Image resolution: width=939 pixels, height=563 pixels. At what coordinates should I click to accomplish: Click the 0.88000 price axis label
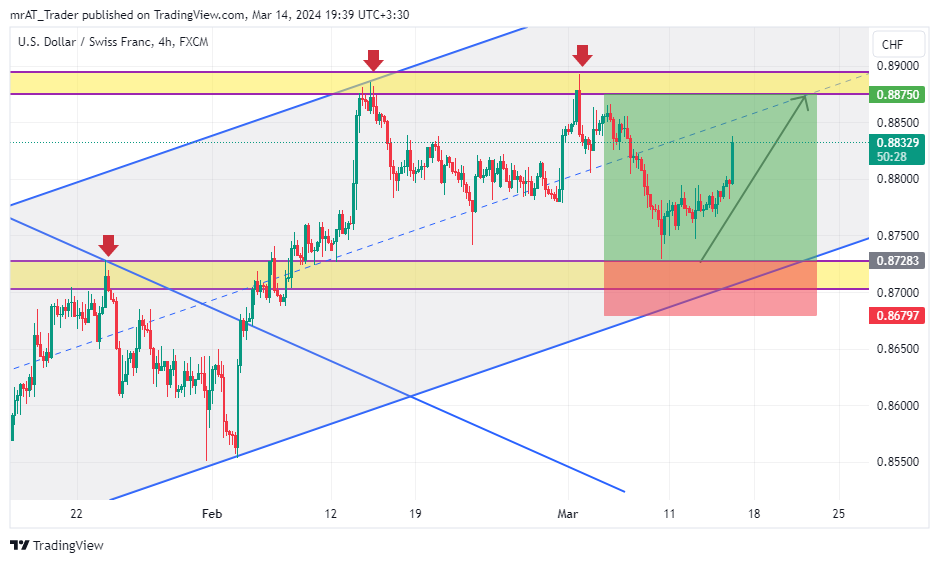coord(898,179)
